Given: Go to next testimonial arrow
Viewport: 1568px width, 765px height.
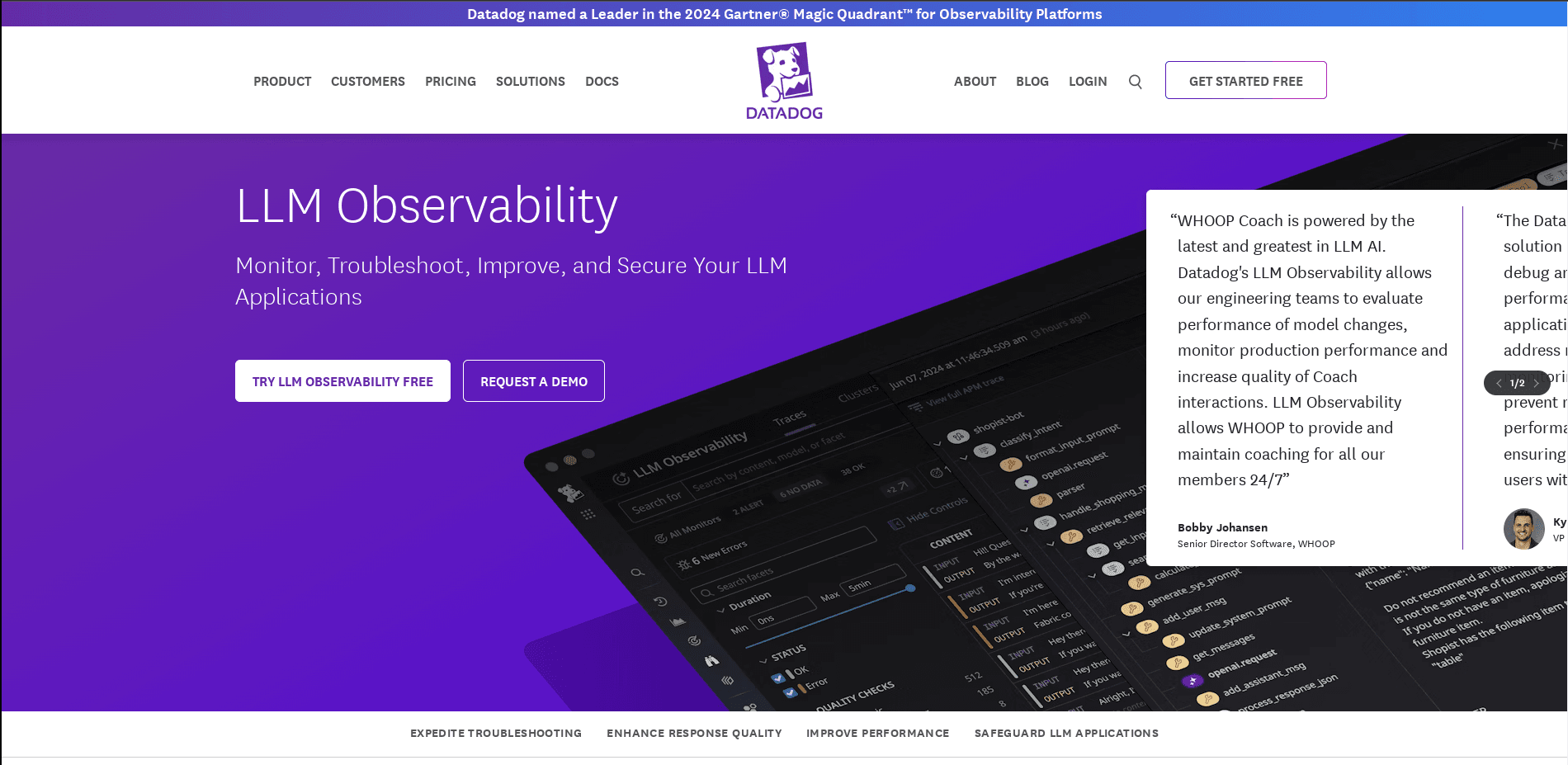Looking at the screenshot, I should [x=1536, y=383].
